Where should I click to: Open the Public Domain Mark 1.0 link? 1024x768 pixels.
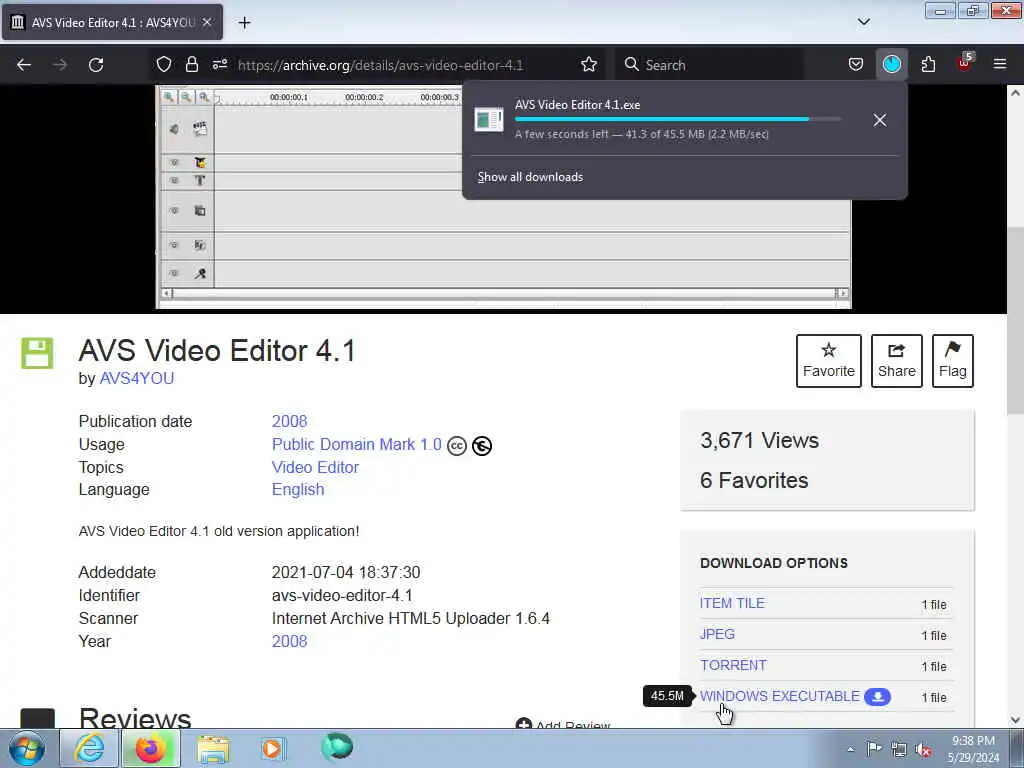pos(357,445)
